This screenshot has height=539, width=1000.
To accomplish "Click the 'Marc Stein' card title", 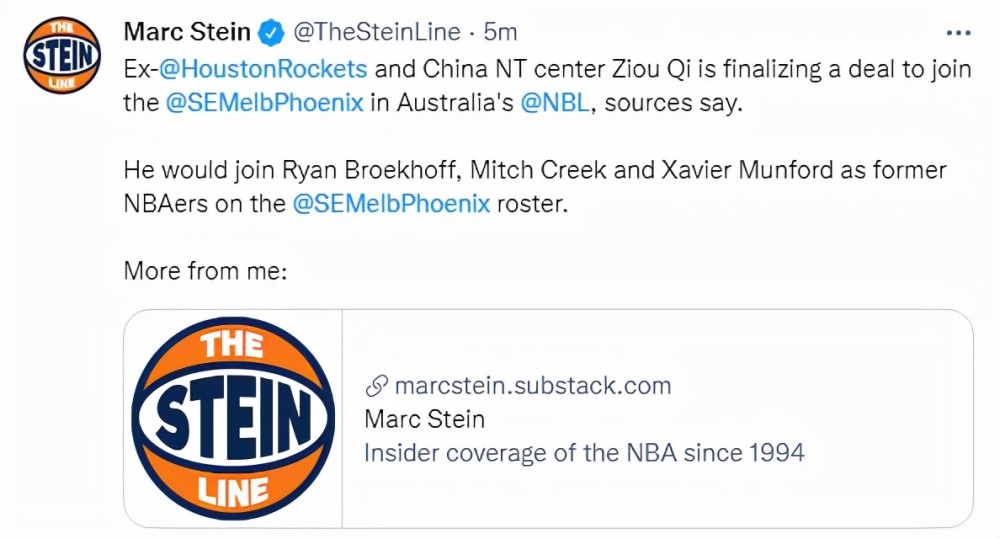I will click(425, 419).
